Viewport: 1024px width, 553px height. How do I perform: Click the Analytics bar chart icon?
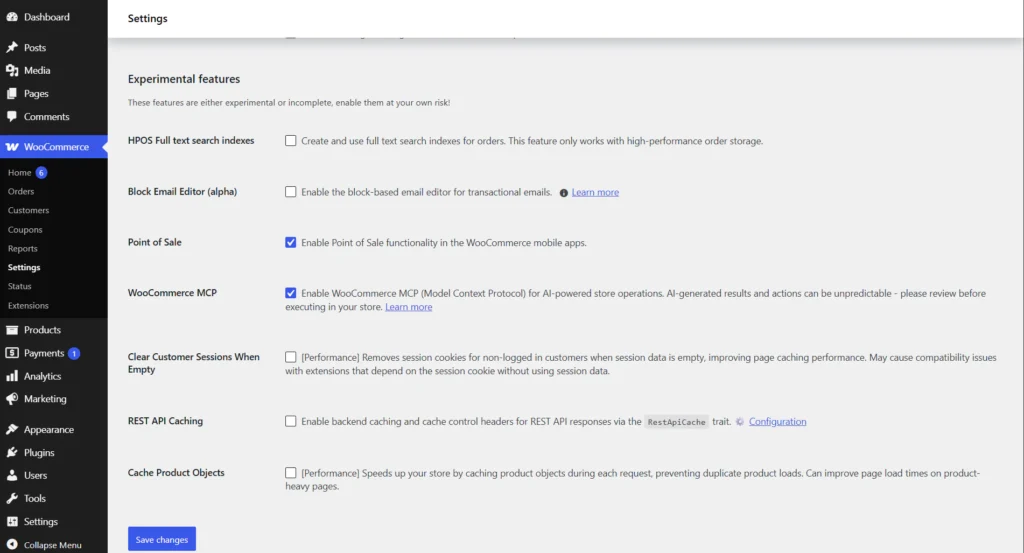(x=12, y=376)
